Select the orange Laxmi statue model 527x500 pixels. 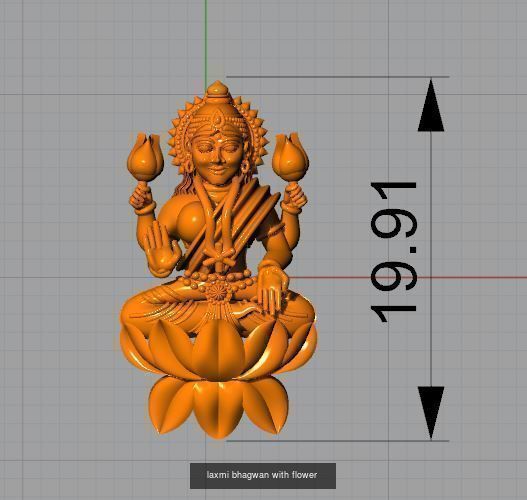pos(218,259)
